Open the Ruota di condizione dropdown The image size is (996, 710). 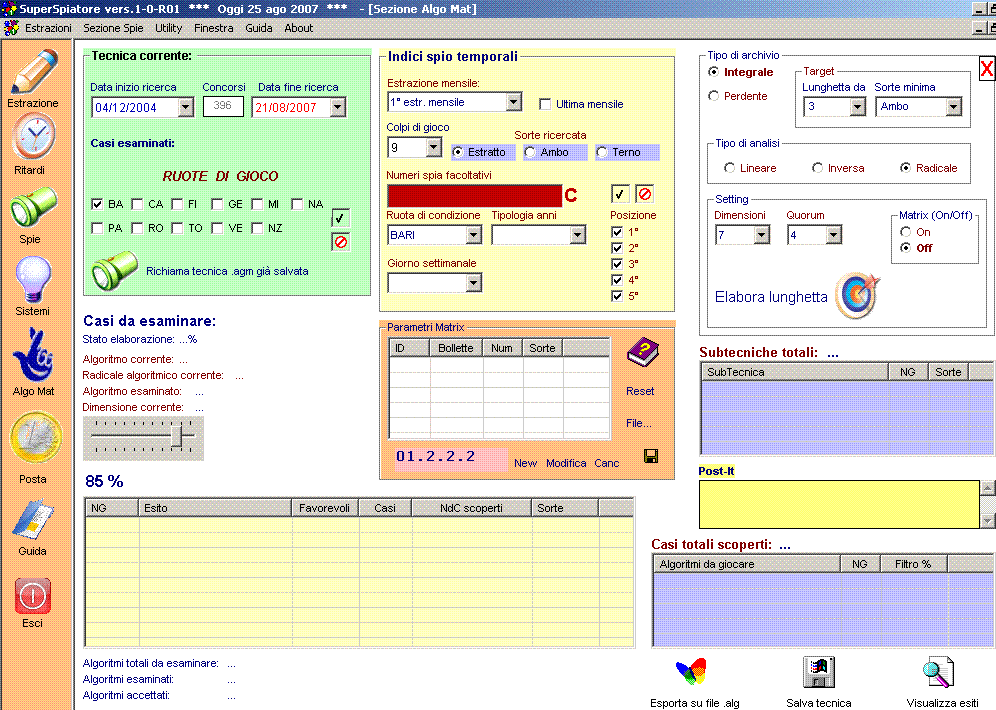tap(473, 235)
